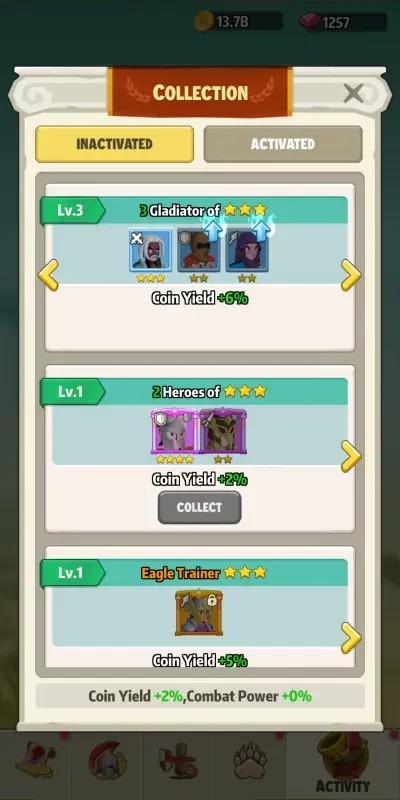
Task: Select the brown hooded gladiator portrait
Action: tap(198, 250)
